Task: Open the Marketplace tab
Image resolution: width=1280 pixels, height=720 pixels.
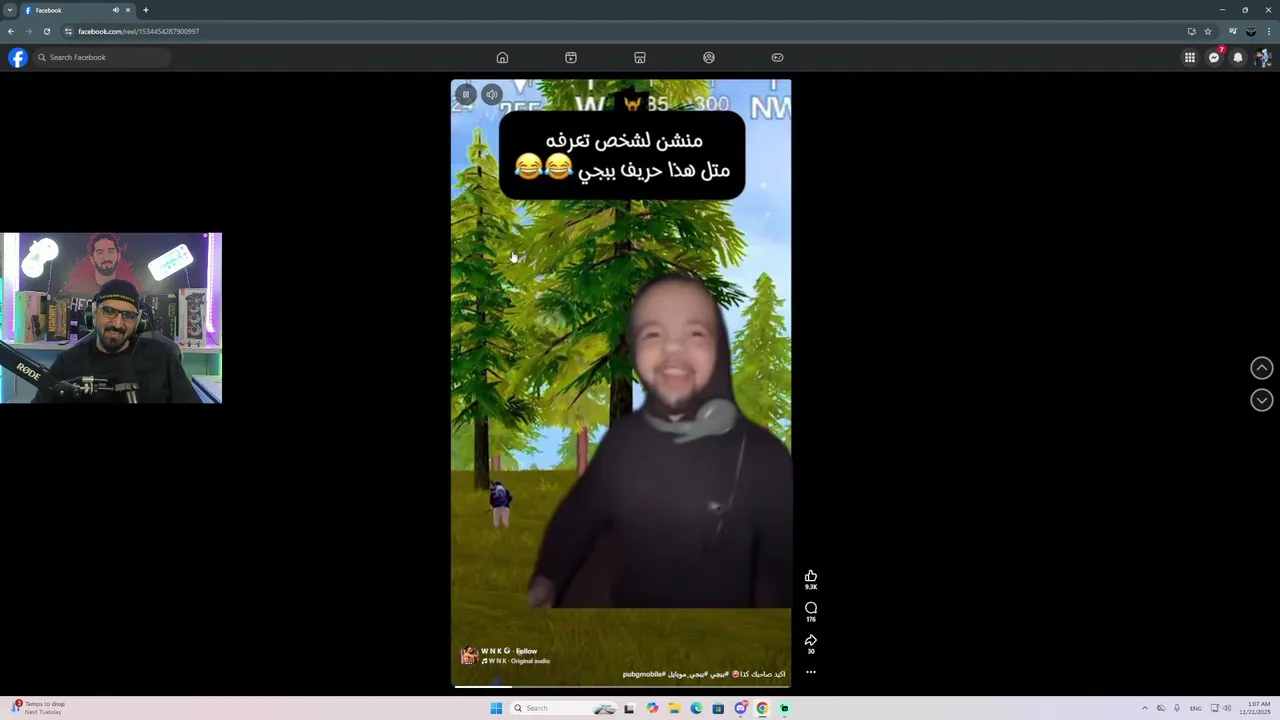Action: pos(640,57)
